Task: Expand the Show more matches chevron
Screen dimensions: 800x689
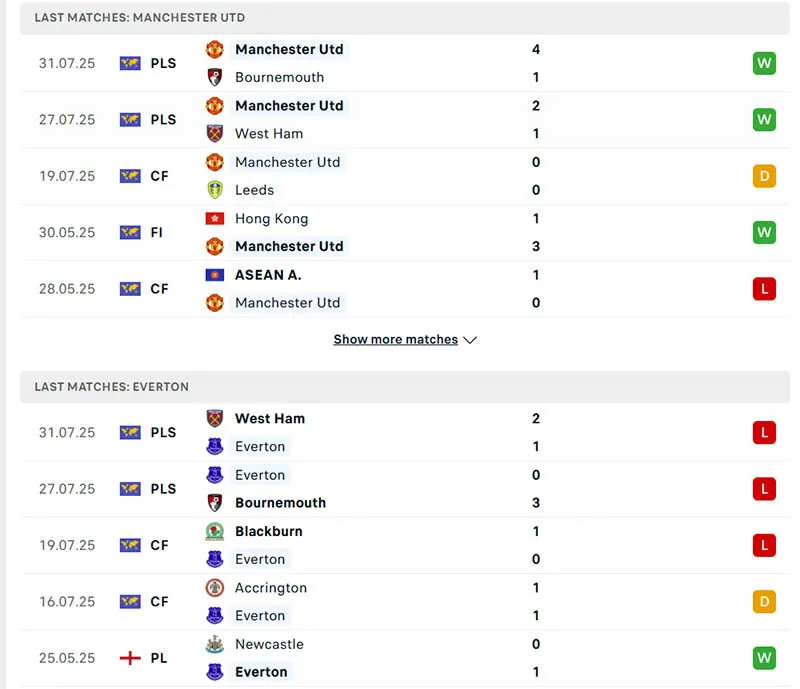Action: pos(470,340)
